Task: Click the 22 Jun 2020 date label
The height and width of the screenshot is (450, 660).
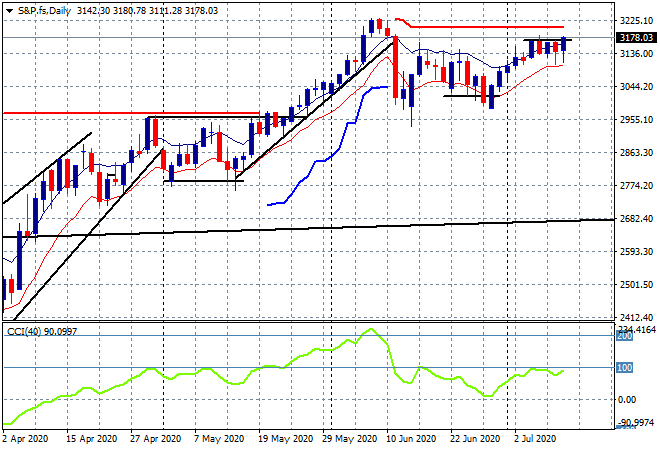Action: point(475,439)
